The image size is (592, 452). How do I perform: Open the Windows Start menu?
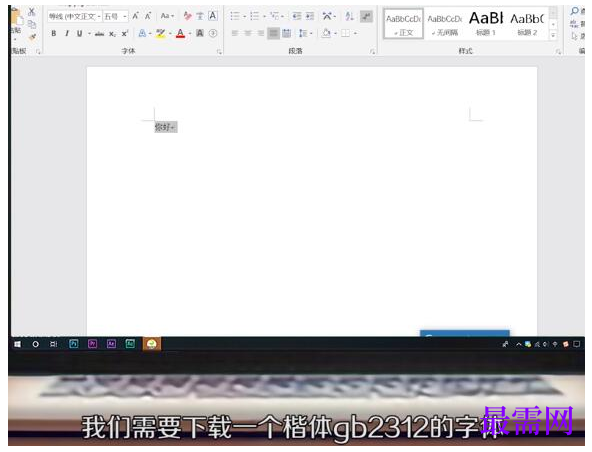click(17, 344)
